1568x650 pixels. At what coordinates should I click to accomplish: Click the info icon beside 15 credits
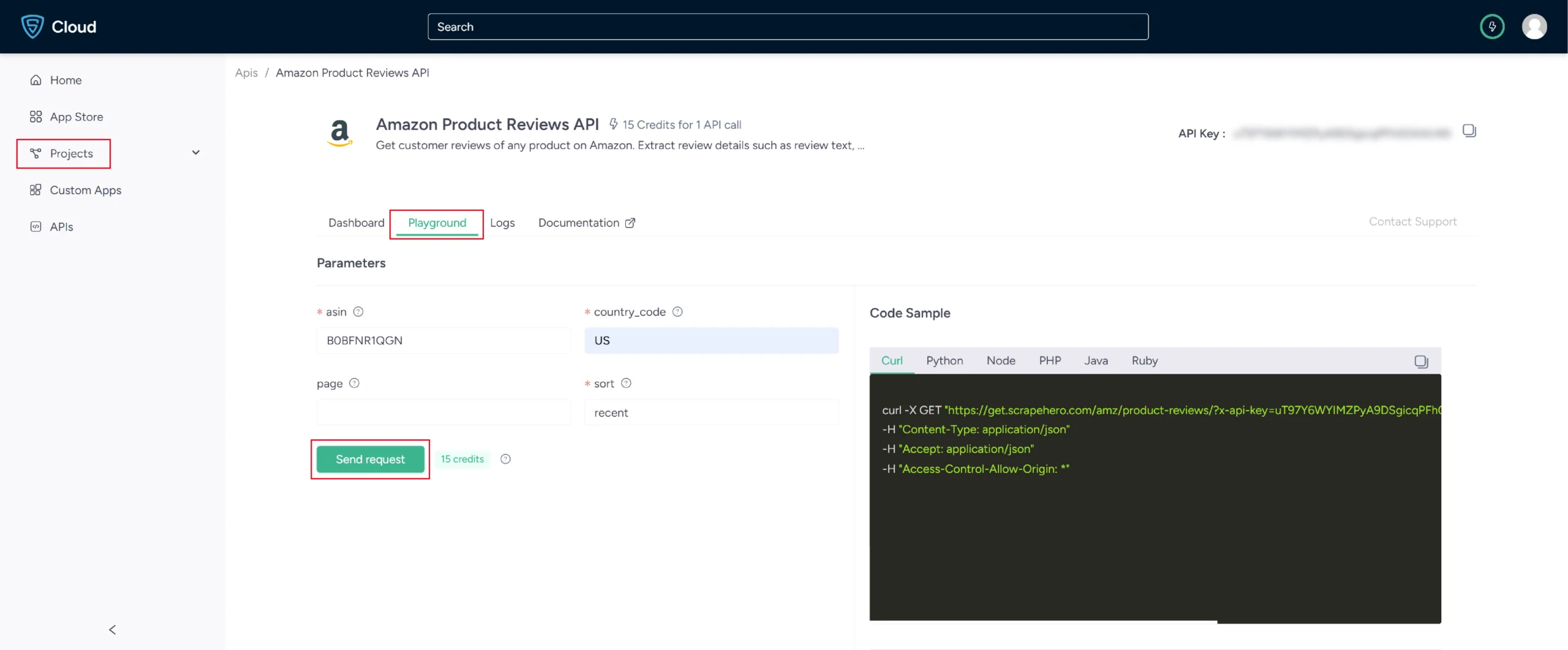click(505, 459)
